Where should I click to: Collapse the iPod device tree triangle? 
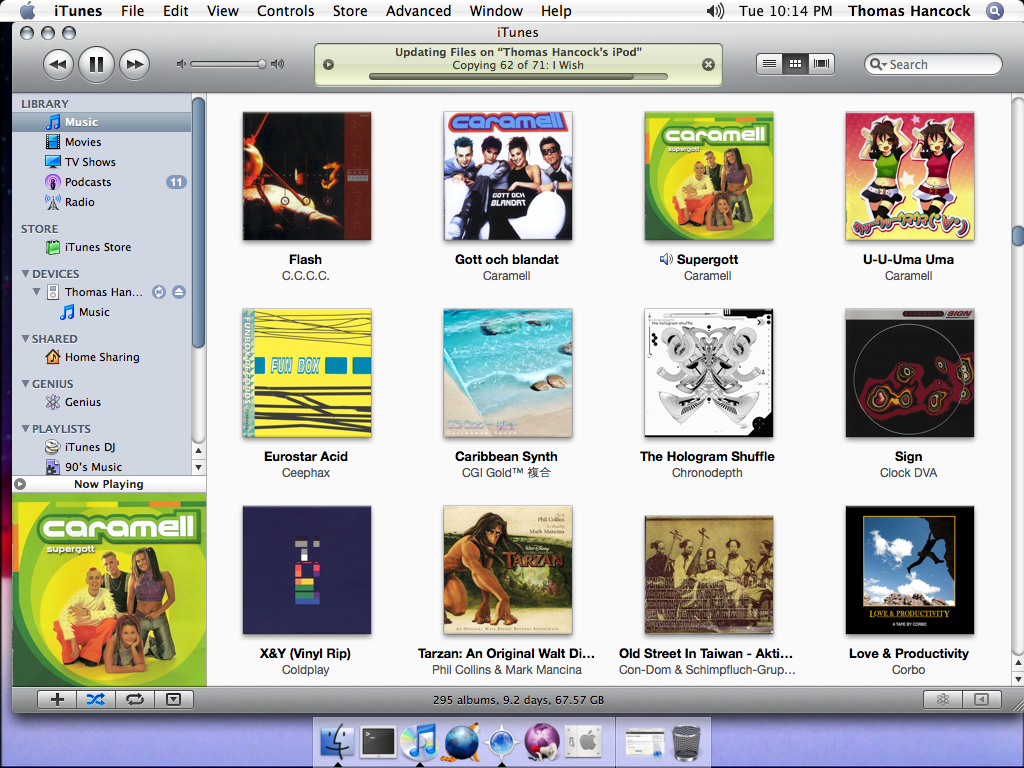37,292
